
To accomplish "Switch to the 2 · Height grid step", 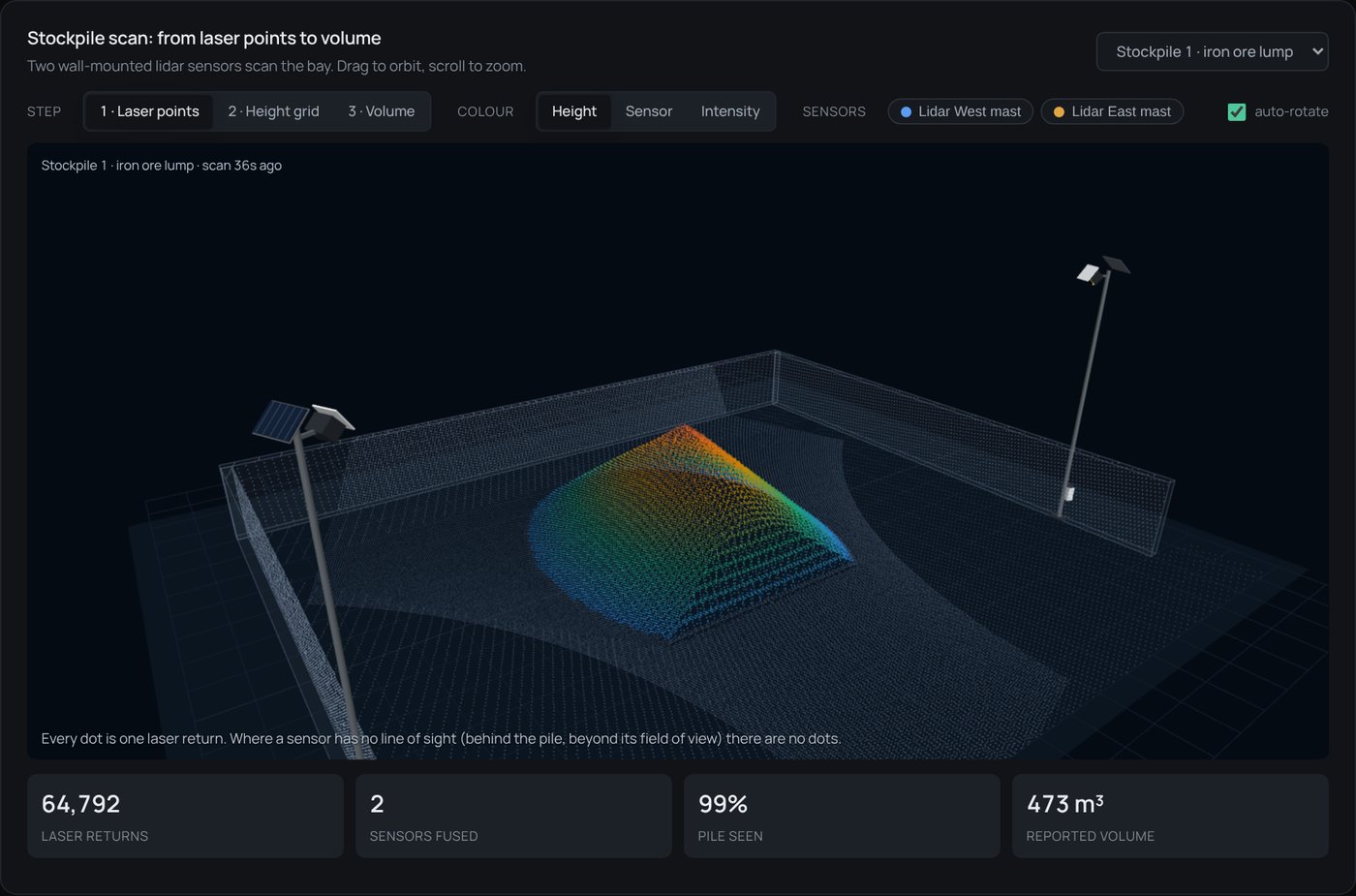I will 273,111.
